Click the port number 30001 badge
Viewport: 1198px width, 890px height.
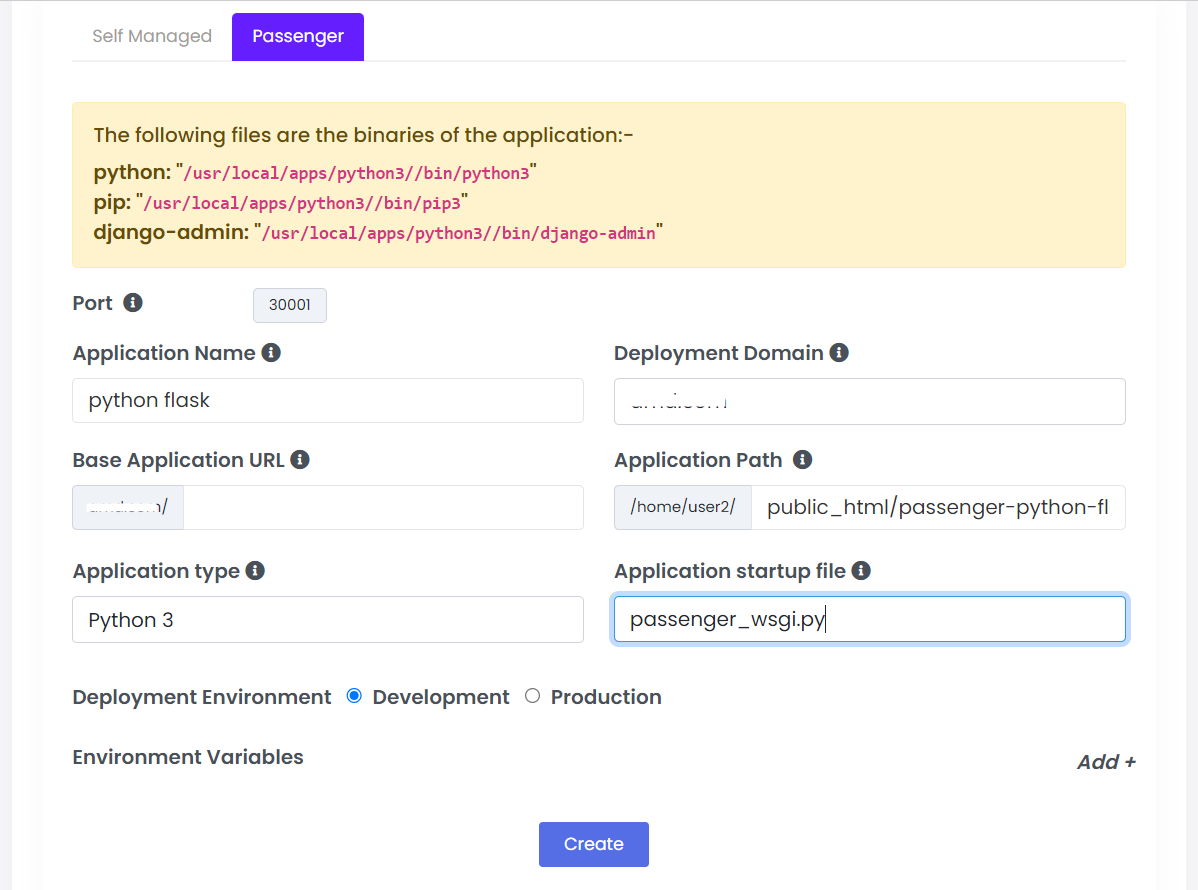pyautogui.click(x=290, y=306)
